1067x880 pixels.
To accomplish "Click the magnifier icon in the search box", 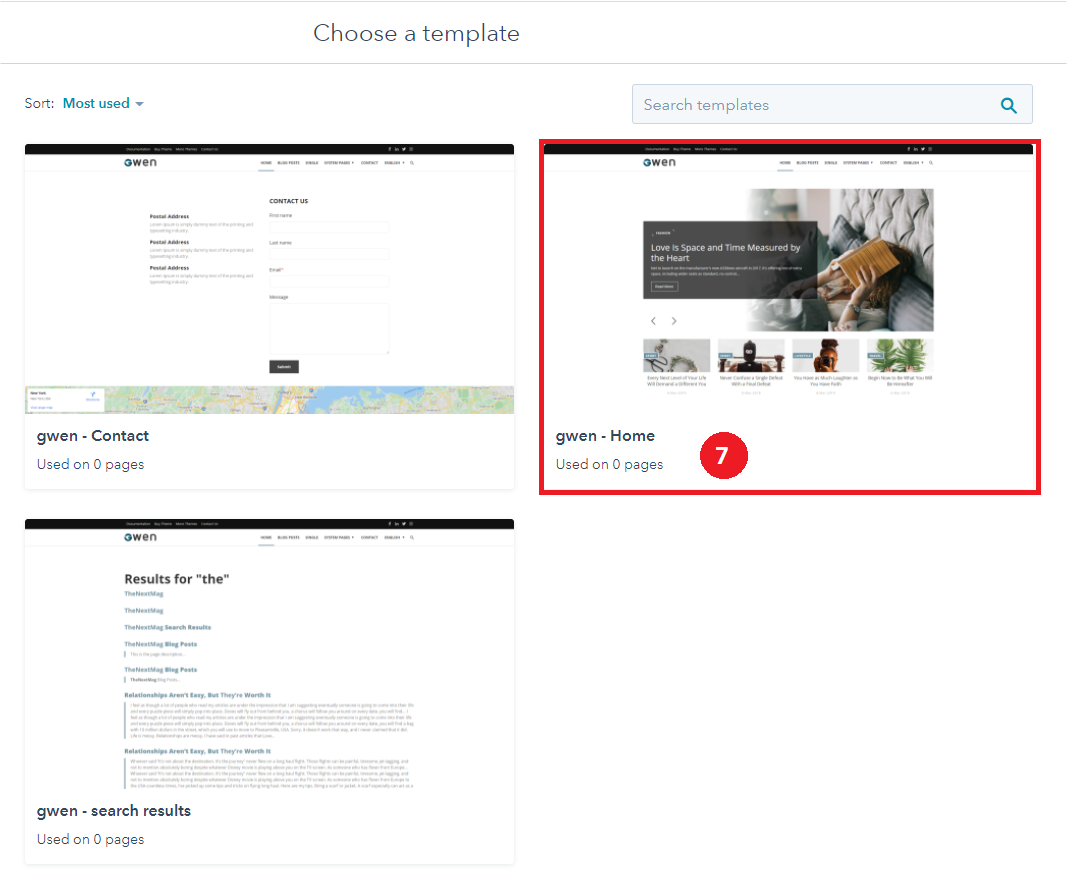I will pos(1008,105).
